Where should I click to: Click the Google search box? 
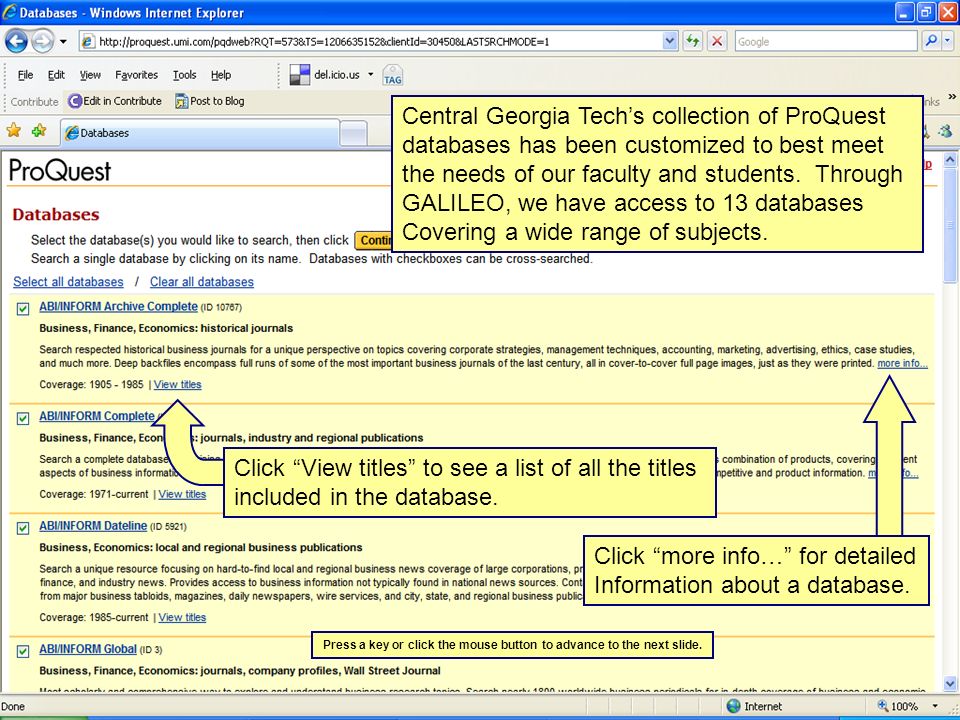coord(825,42)
